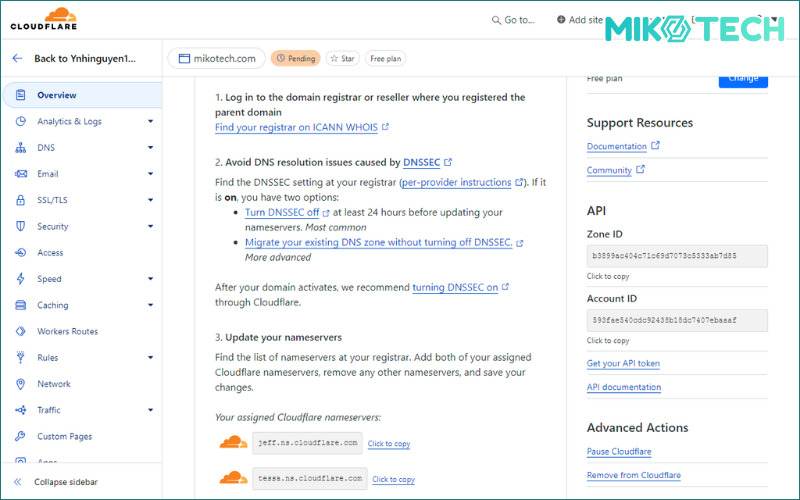800x500 pixels.
Task: Click the search magnifier icon near Go to
Action: 496,20
